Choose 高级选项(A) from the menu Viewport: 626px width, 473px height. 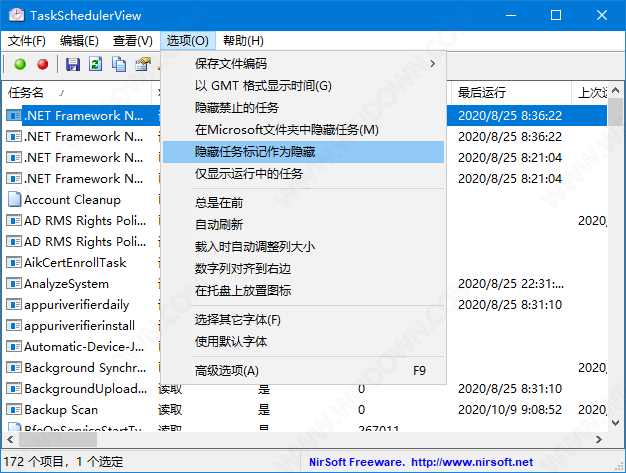point(227,371)
